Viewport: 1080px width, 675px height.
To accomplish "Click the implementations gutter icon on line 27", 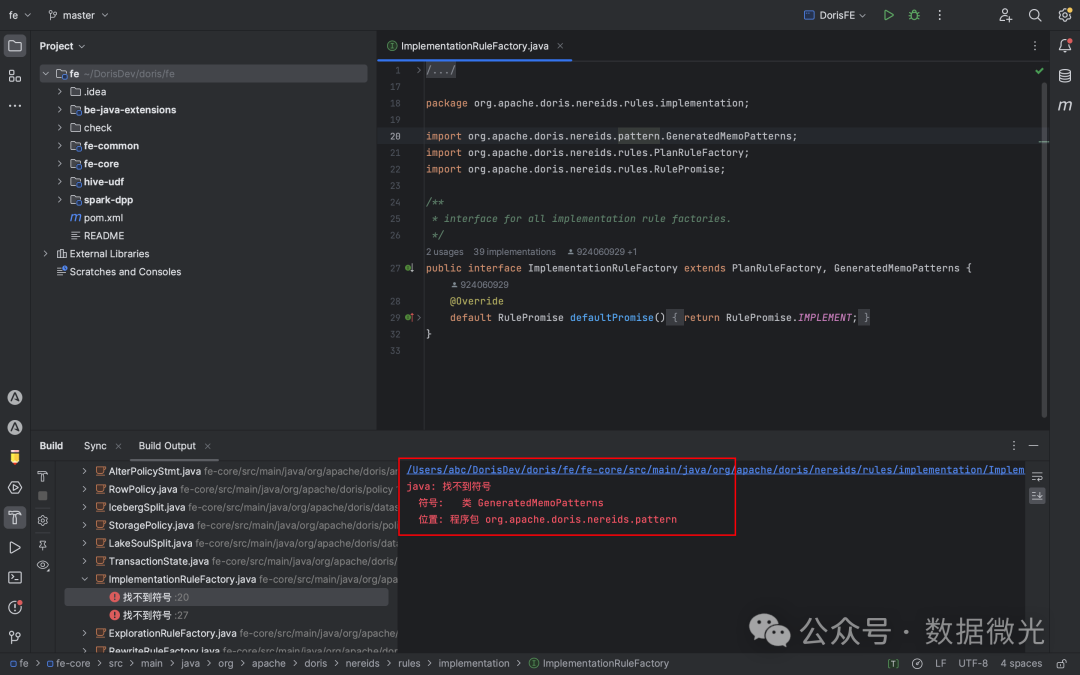I will [409, 268].
